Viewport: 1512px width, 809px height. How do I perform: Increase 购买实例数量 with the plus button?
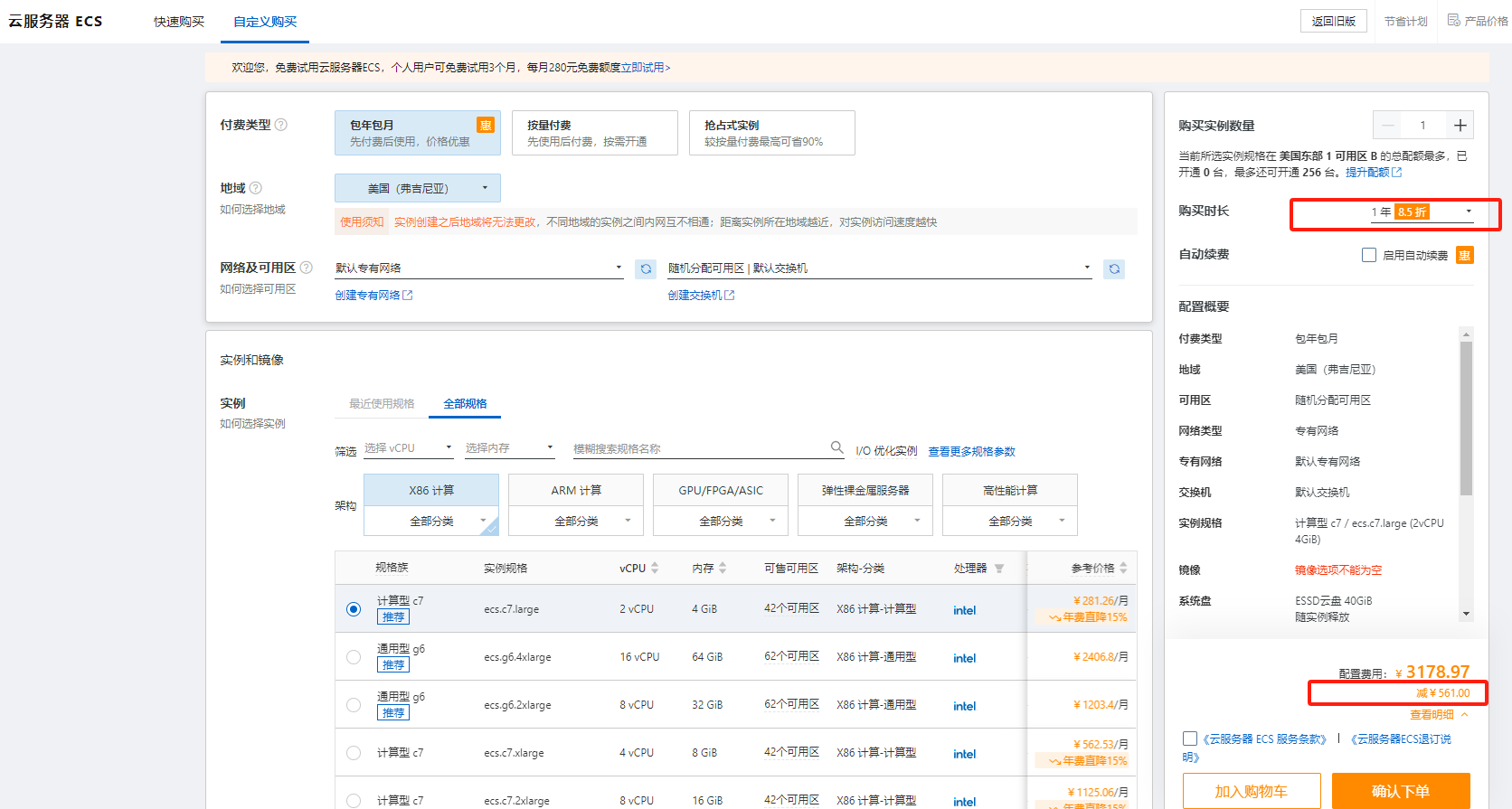1460,125
